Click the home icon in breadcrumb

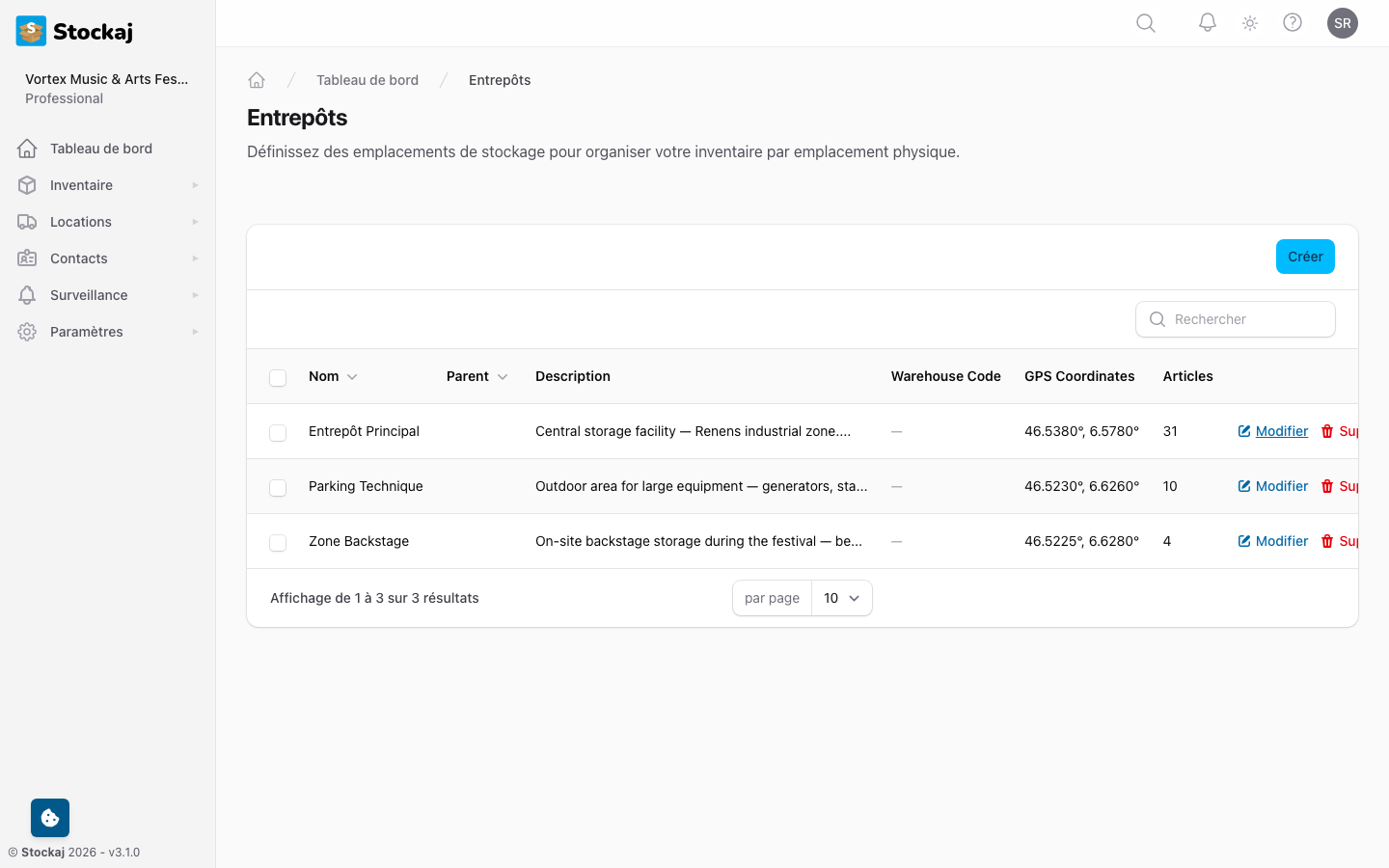pyautogui.click(x=257, y=80)
